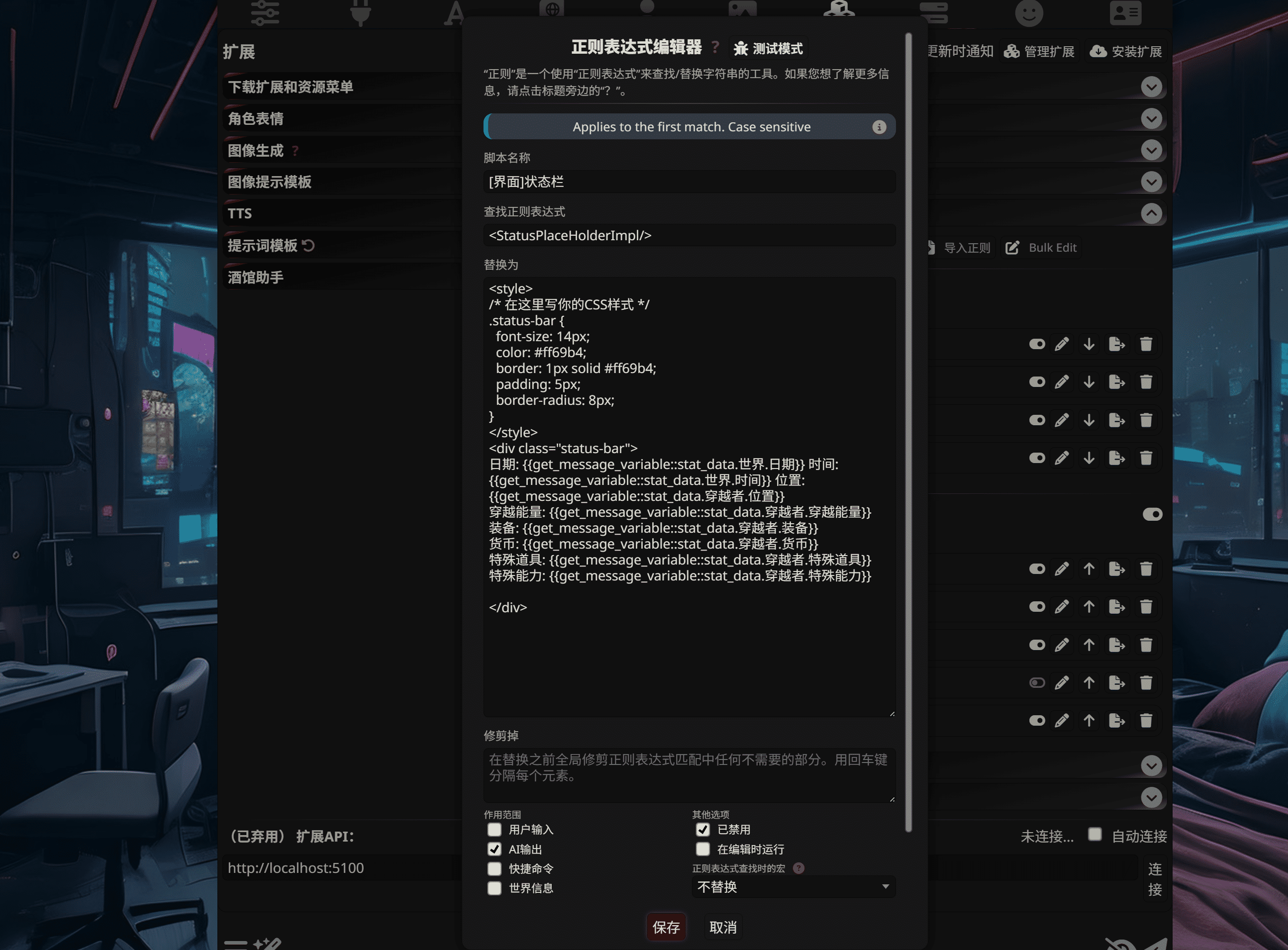
Task: Click the 导入正则 button
Action: [960, 248]
